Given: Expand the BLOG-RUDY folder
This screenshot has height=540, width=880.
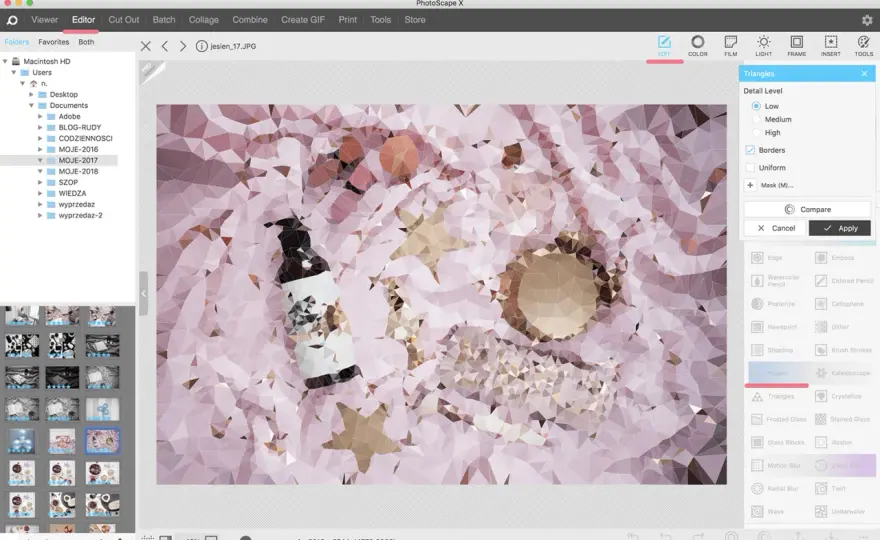Looking at the screenshot, I should pyautogui.click(x=40, y=127).
